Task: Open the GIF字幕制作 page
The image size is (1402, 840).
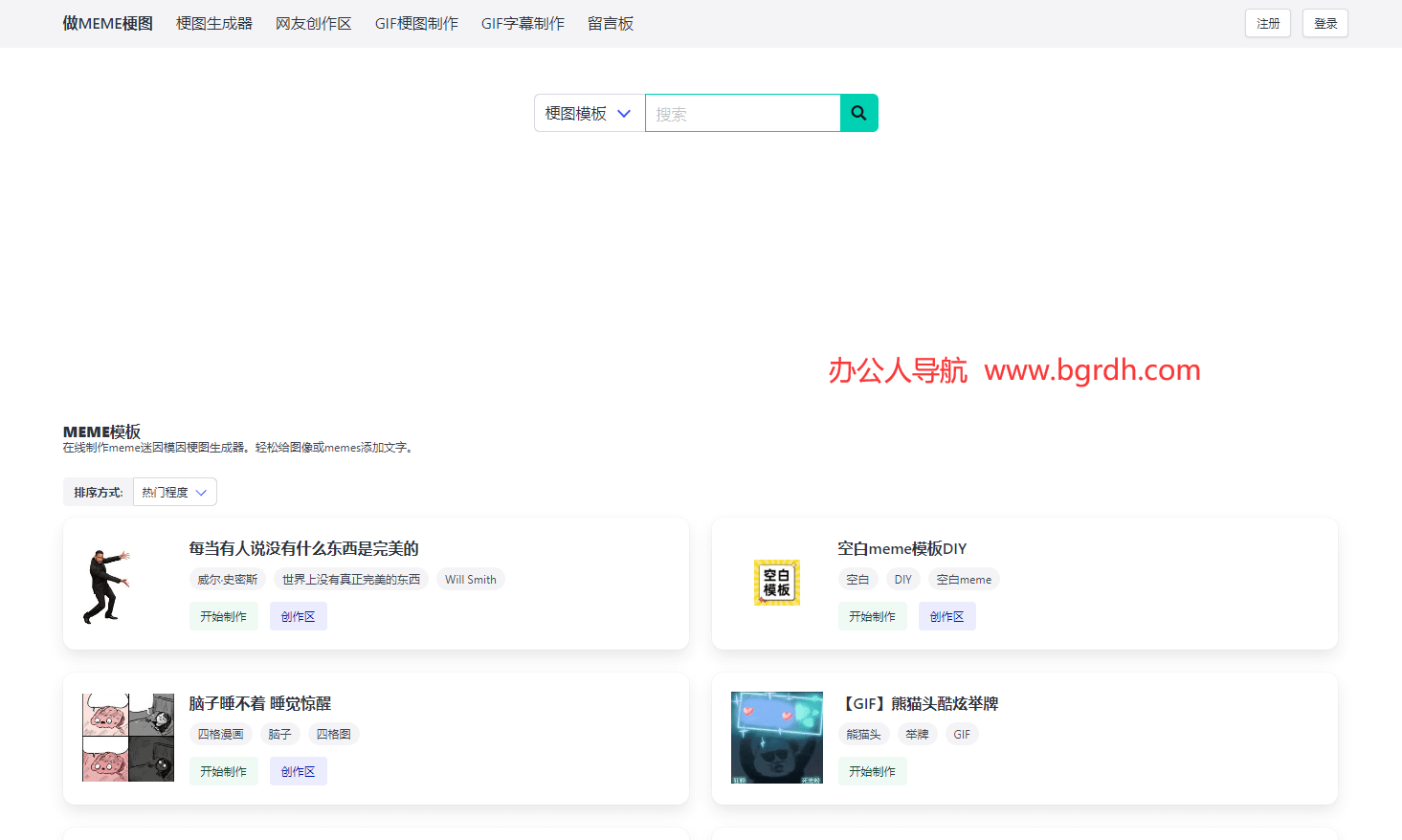Action: pos(523,23)
